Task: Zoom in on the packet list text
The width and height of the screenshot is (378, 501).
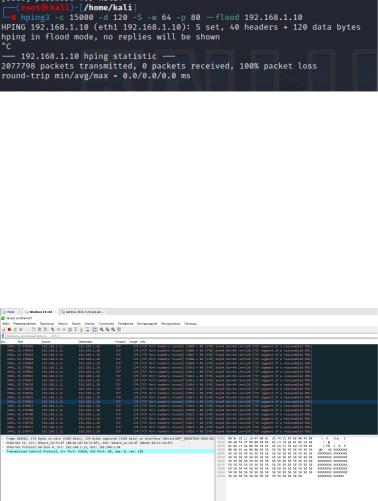Action: pos(101,329)
